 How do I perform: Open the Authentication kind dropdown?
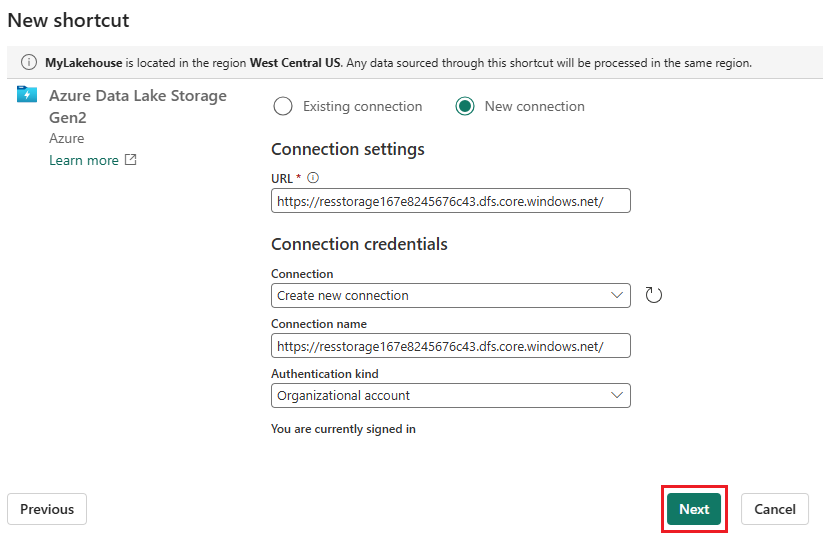(x=451, y=396)
